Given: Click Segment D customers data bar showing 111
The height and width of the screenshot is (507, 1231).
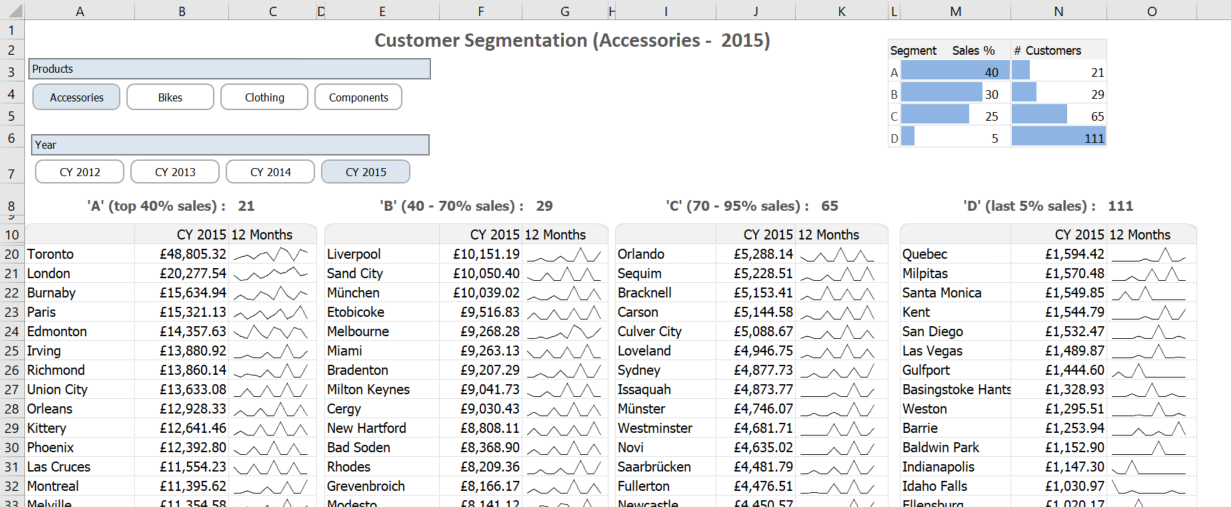Looking at the screenshot, I should 1058,138.
